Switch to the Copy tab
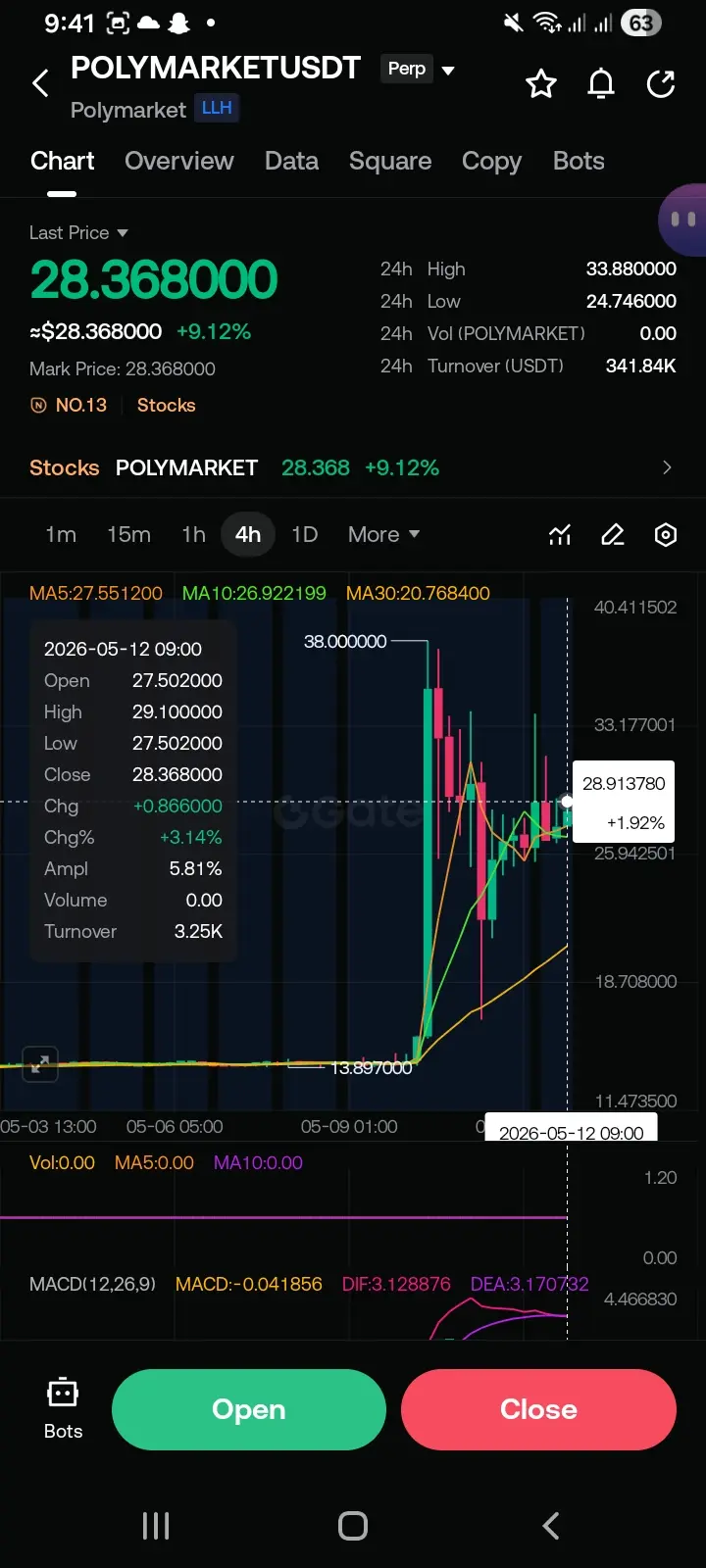 (491, 161)
